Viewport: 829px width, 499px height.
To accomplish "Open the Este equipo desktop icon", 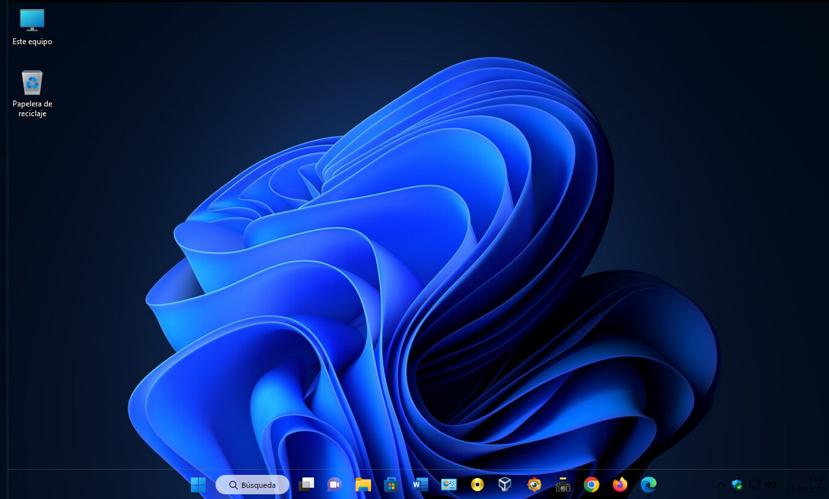I will point(32,26).
